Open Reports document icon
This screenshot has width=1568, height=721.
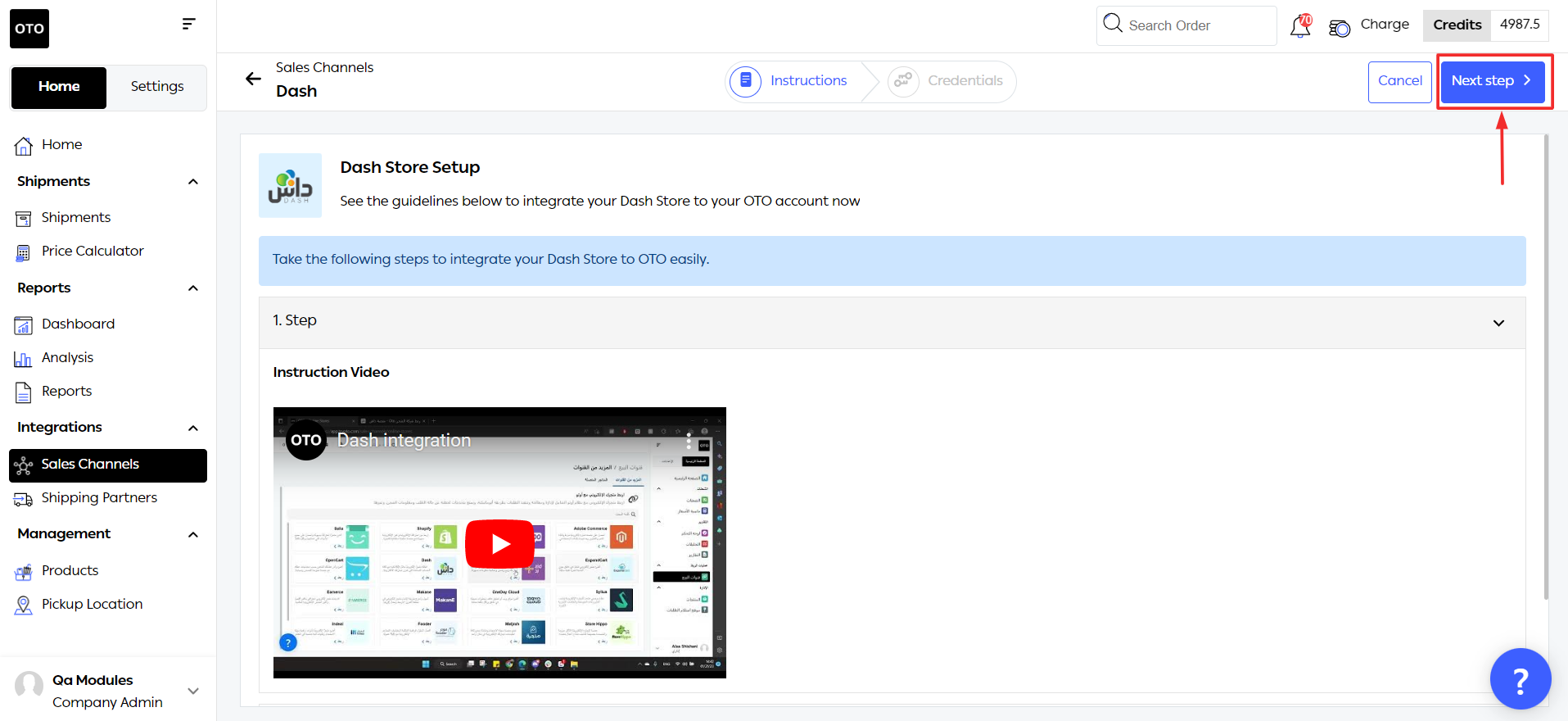[x=23, y=392]
